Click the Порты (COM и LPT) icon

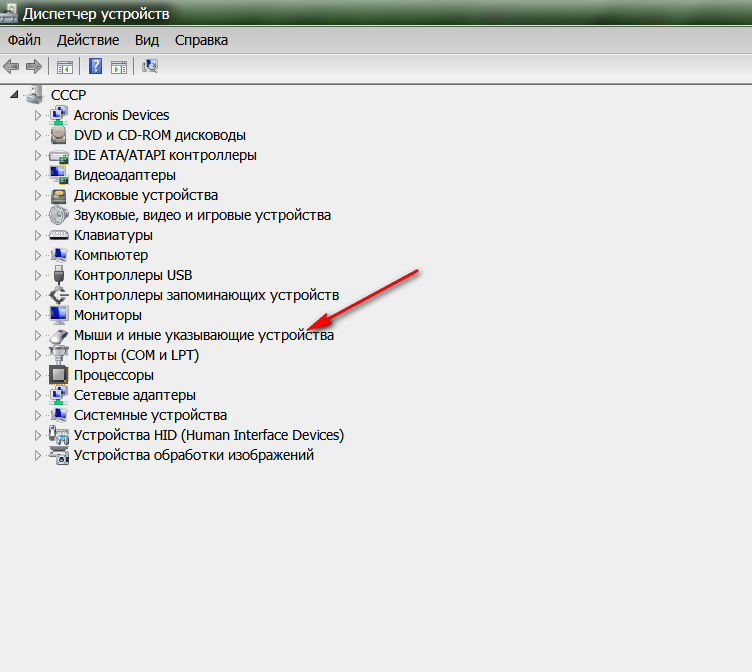59,355
